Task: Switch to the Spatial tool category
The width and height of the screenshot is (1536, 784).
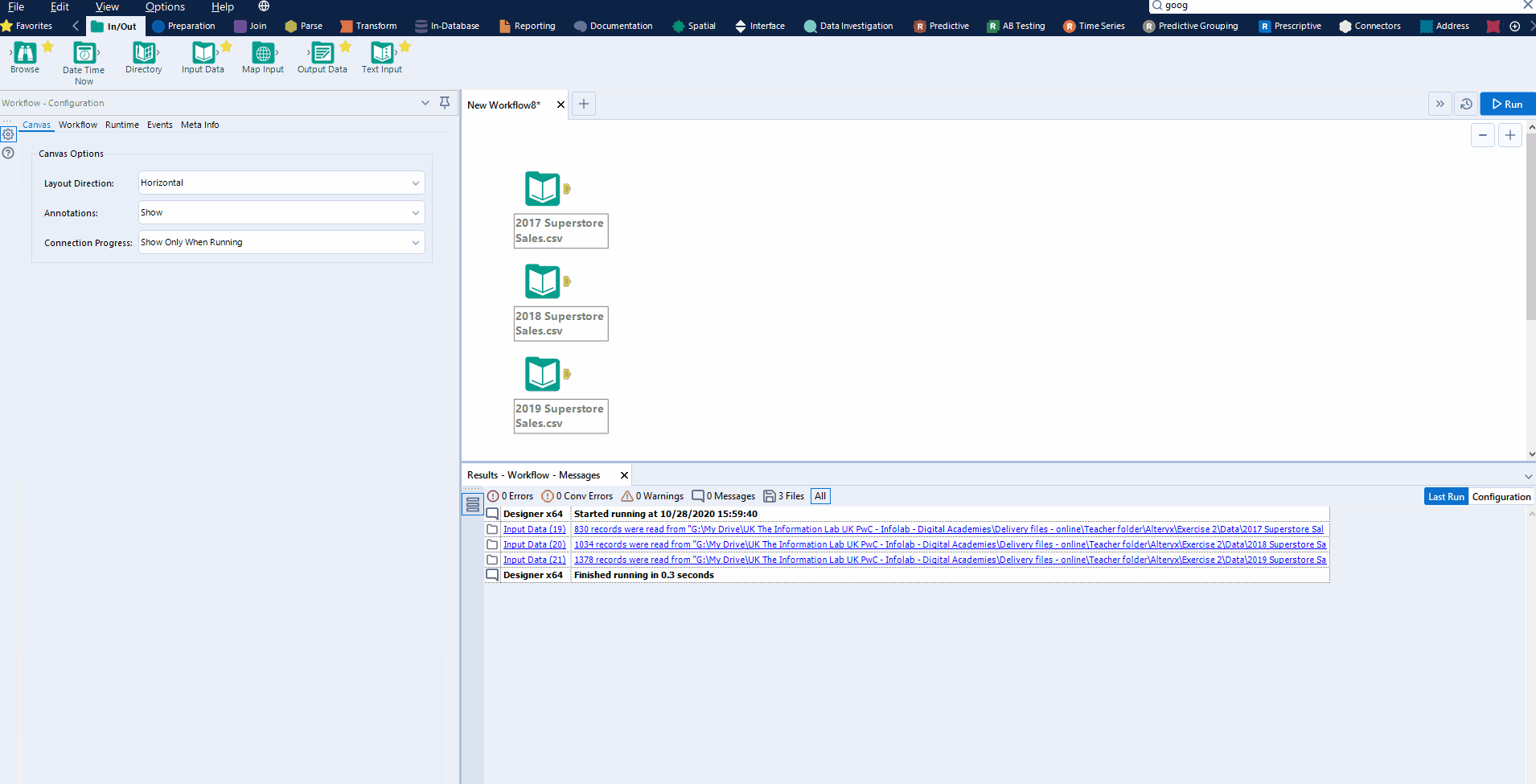Action: [694, 26]
